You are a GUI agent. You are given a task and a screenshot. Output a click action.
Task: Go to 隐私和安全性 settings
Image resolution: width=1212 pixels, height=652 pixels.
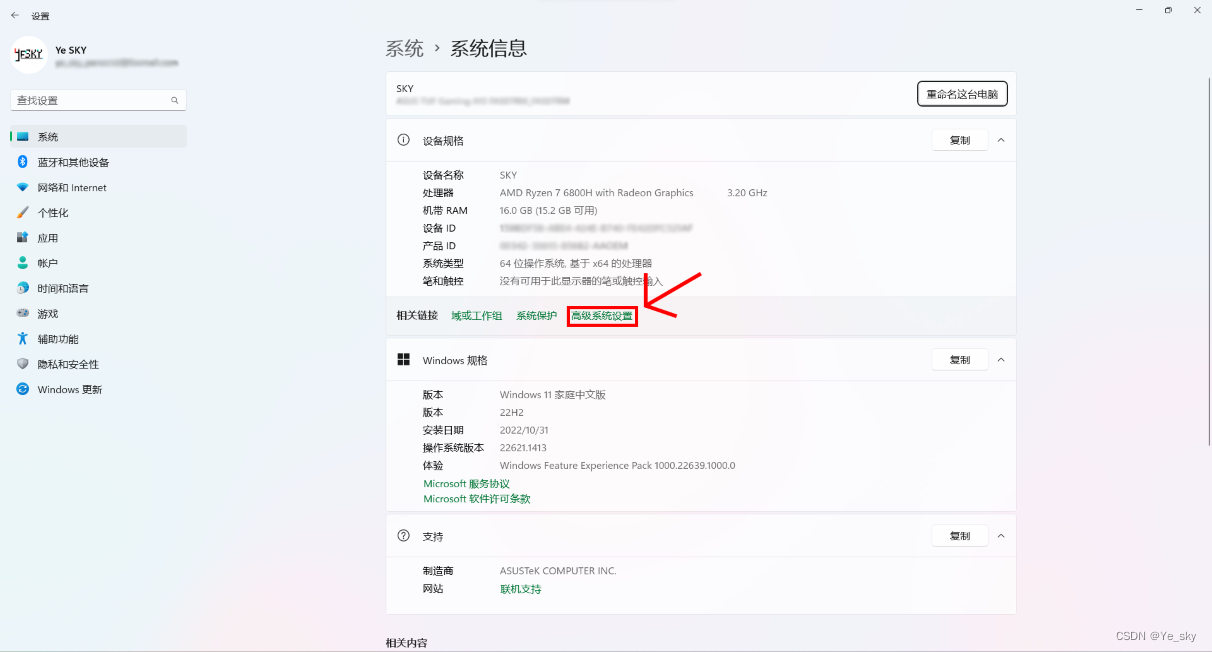point(98,364)
